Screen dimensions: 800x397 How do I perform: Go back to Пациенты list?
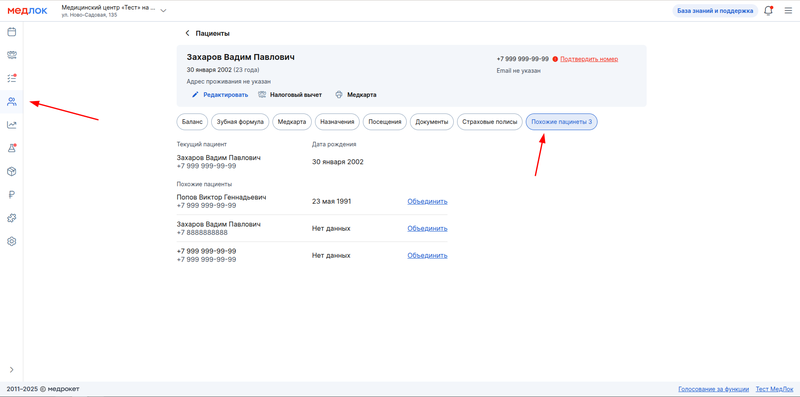pos(207,33)
